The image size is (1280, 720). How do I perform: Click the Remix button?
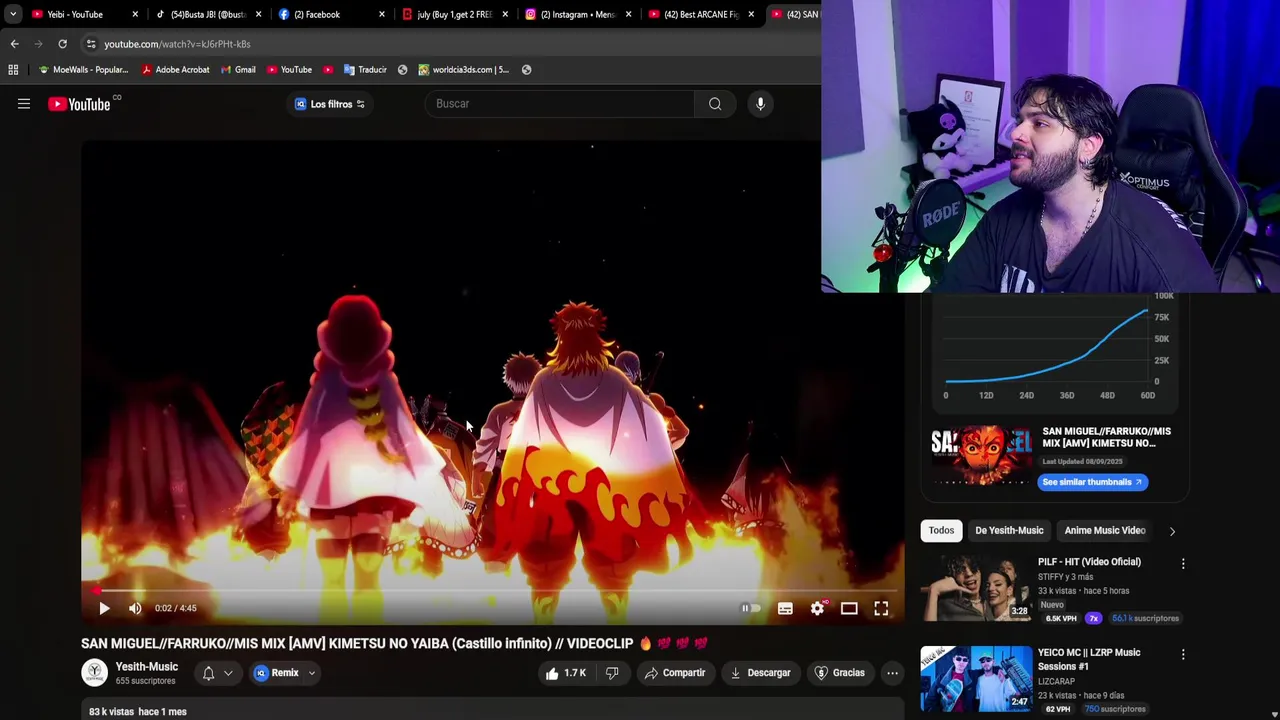[x=277, y=673]
